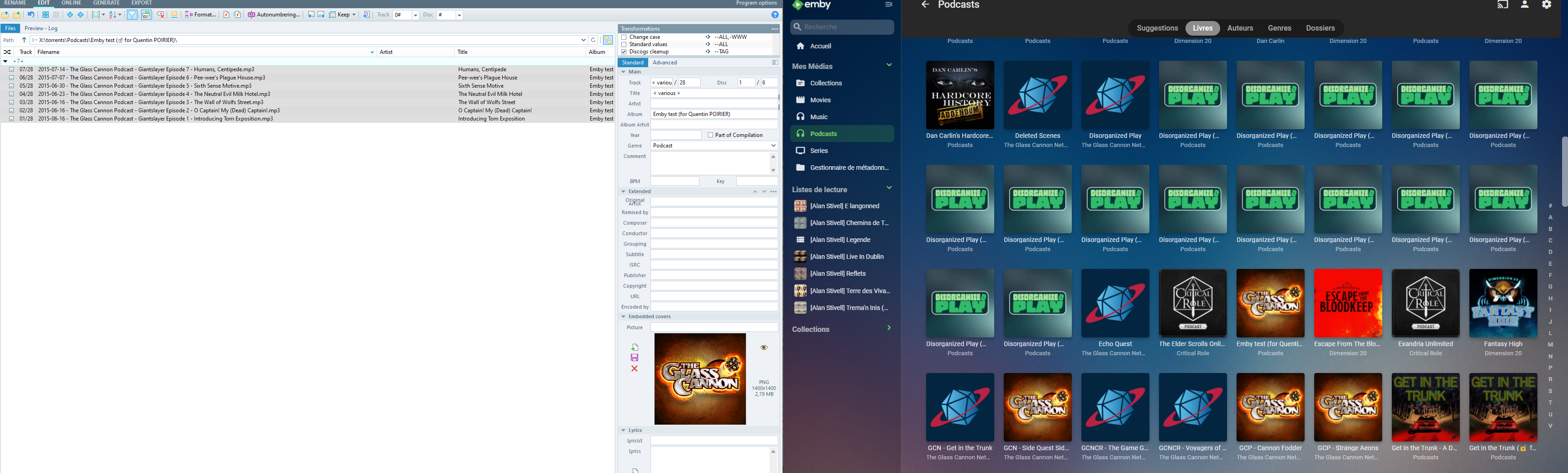Click the Album field containing Emby test

pyautogui.click(x=714, y=115)
